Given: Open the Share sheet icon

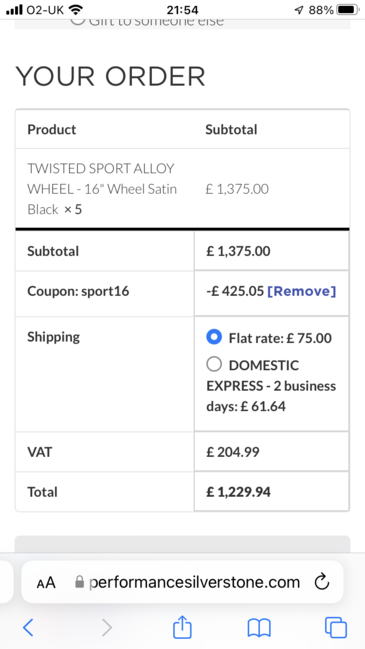Looking at the screenshot, I should coord(182,626).
